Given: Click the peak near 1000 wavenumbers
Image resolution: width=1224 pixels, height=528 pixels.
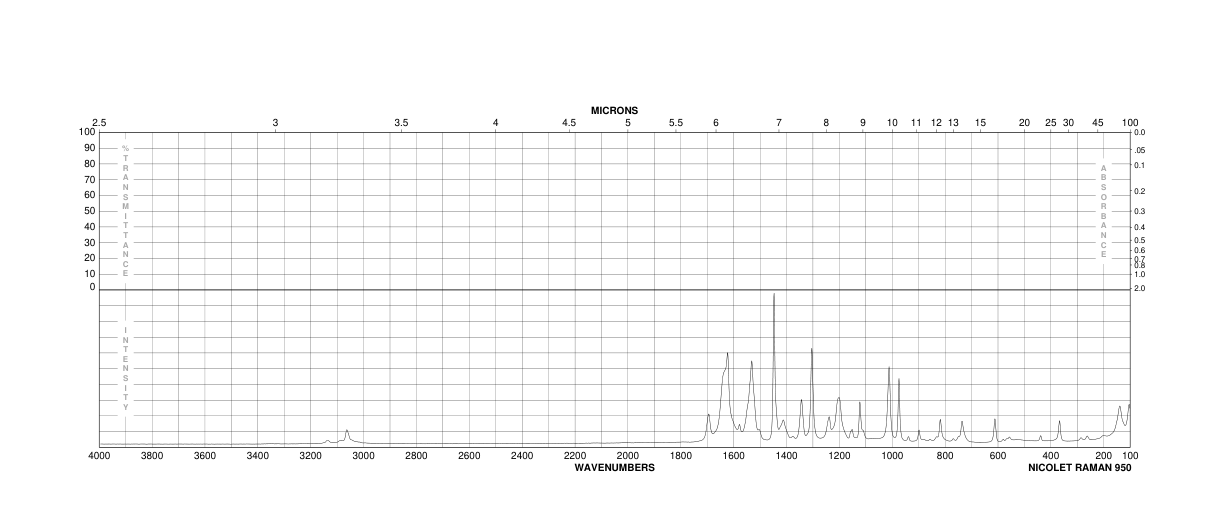Looking at the screenshot, I should [x=889, y=367].
